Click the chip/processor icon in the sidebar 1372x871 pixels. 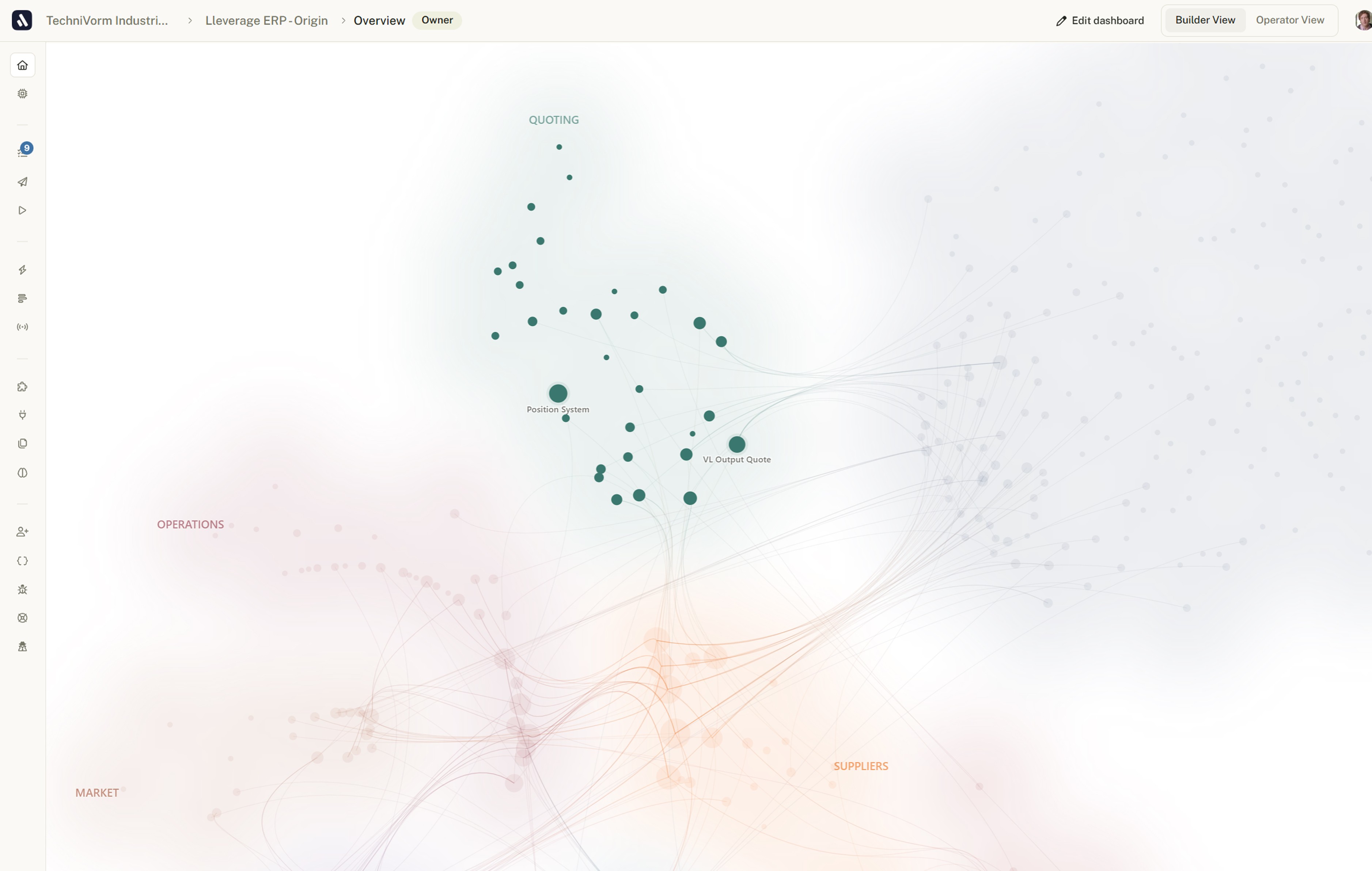coord(22,94)
